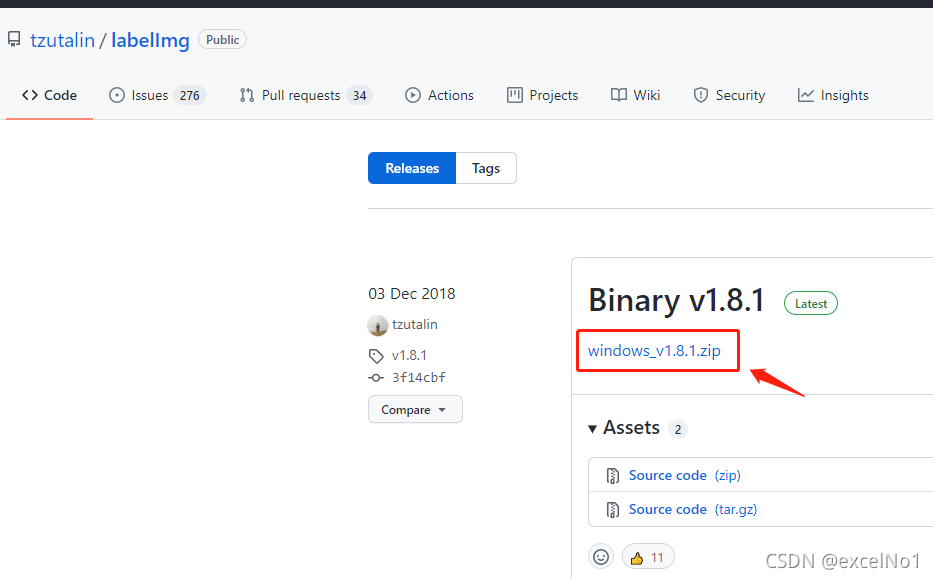Open commit 3f14cbf

[419, 377]
